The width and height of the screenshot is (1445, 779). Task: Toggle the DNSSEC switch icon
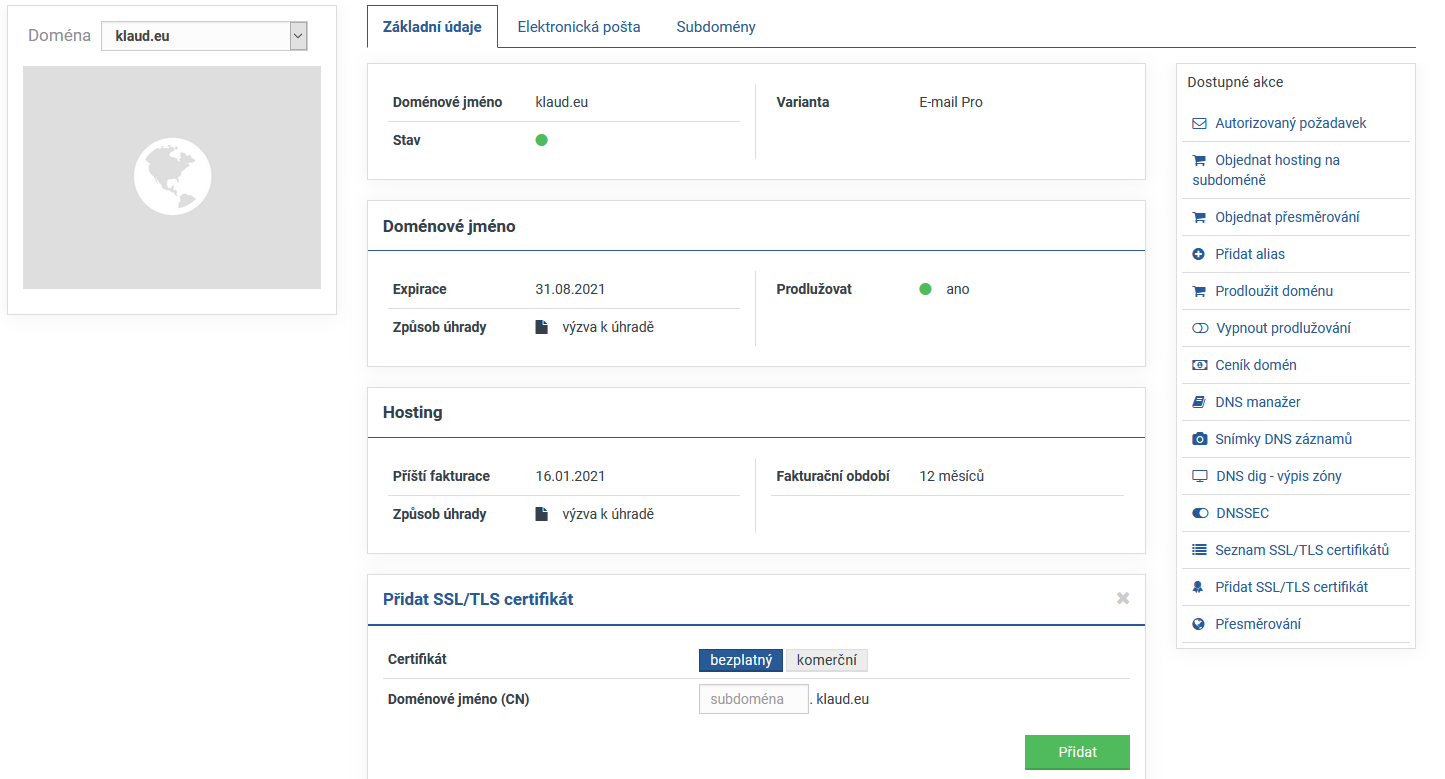[1200, 514]
